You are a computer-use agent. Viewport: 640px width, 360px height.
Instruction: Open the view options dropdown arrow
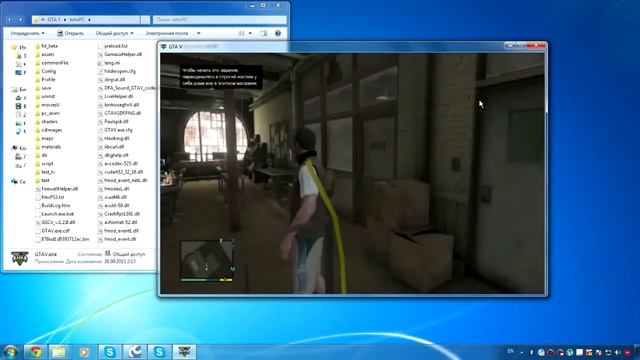click(250, 33)
